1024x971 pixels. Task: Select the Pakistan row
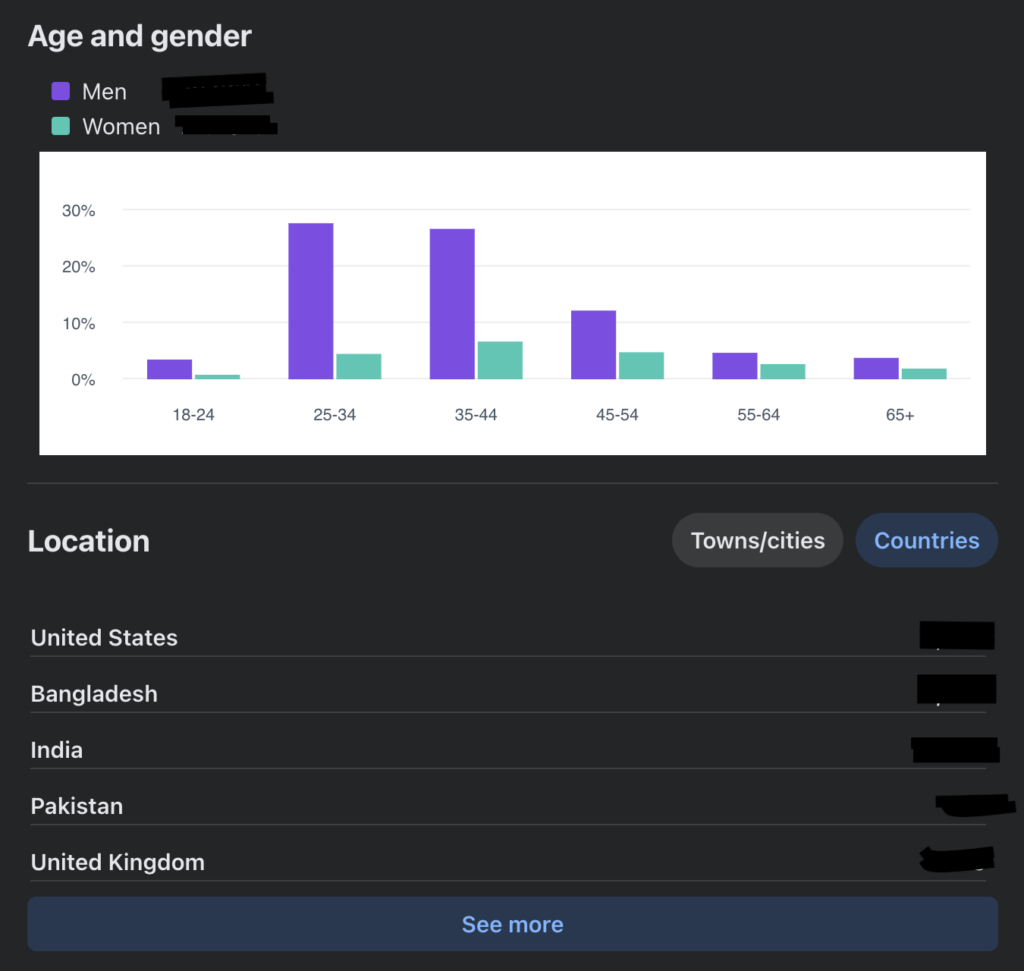point(77,805)
